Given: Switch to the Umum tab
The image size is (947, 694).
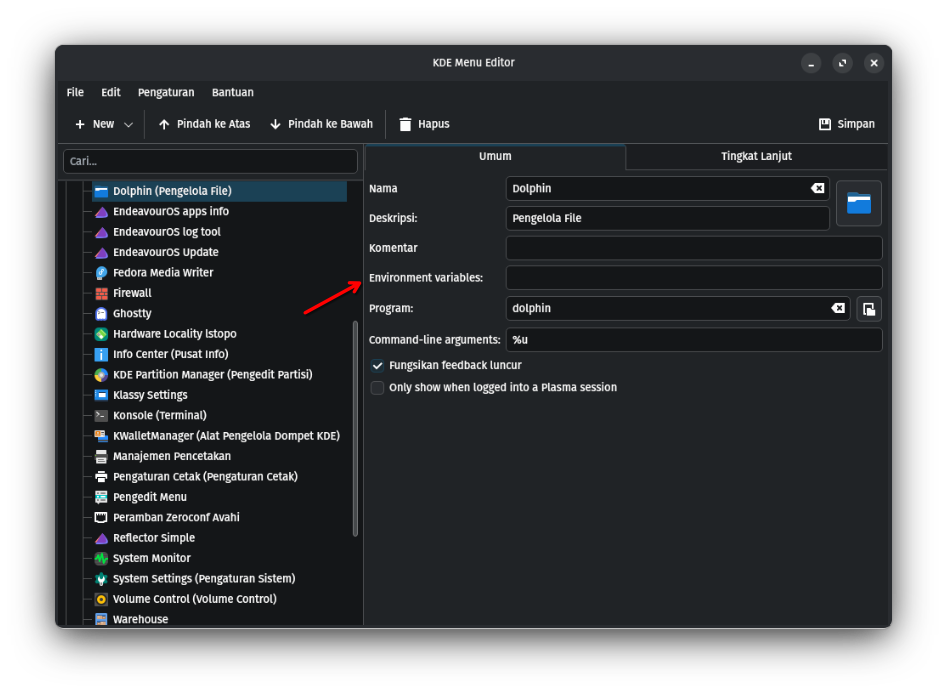Looking at the screenshot, I should click(x=495, y=156).
